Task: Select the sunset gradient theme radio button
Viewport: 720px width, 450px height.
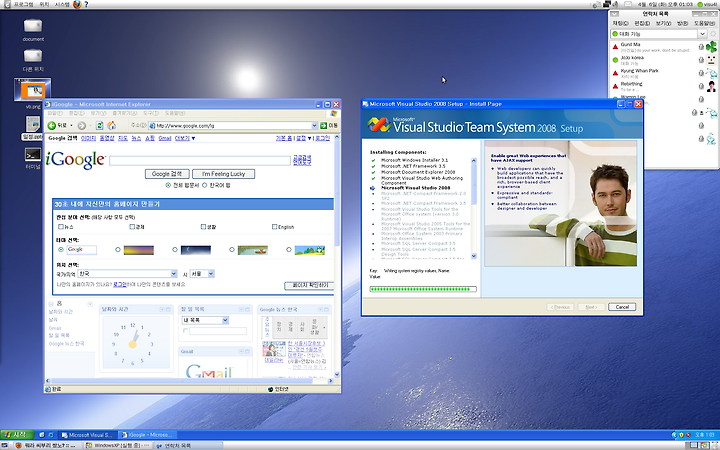Action: click(x=118, y=250)
